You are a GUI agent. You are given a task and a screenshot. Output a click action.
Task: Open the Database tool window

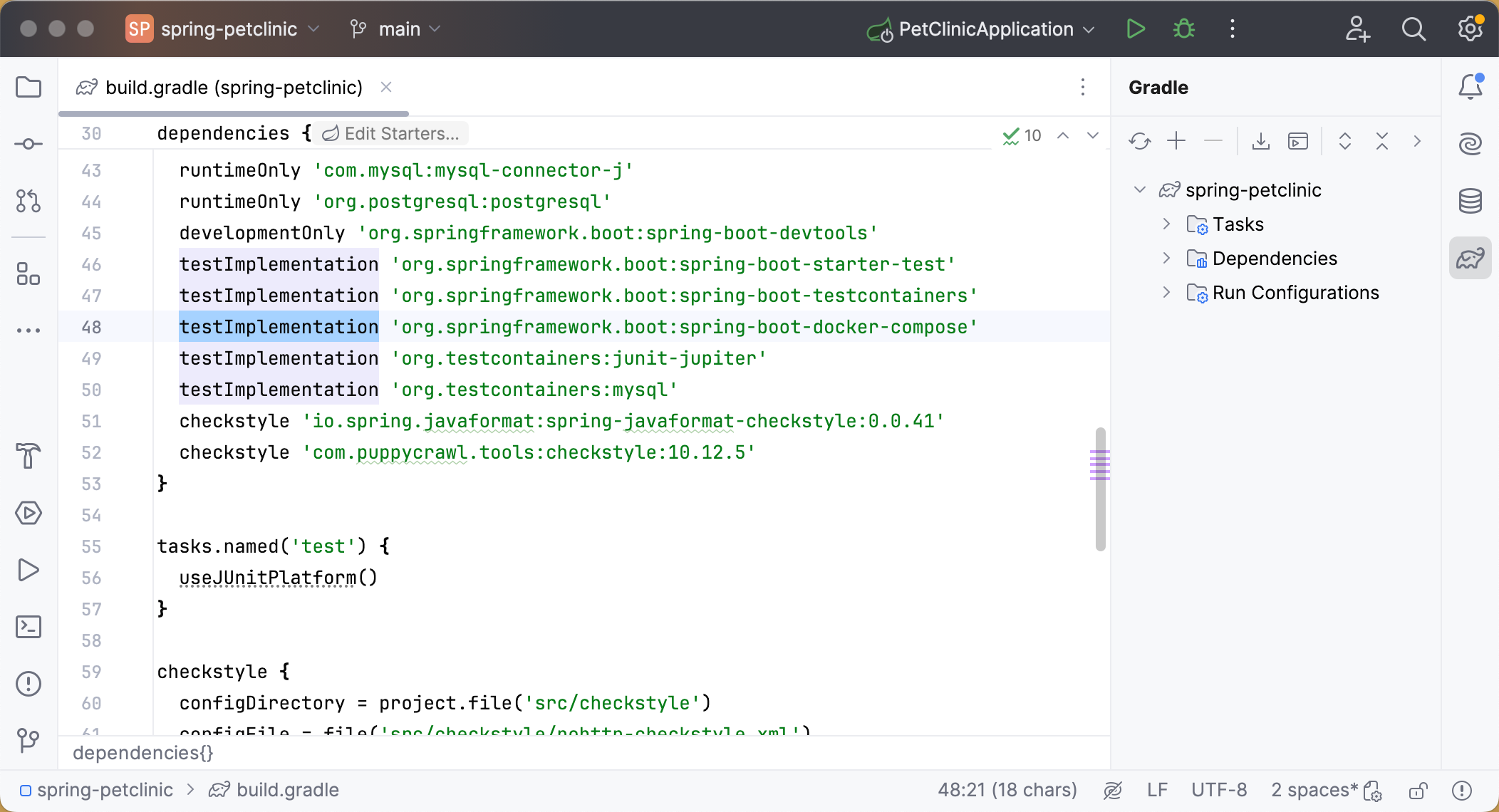[1470, 200]
